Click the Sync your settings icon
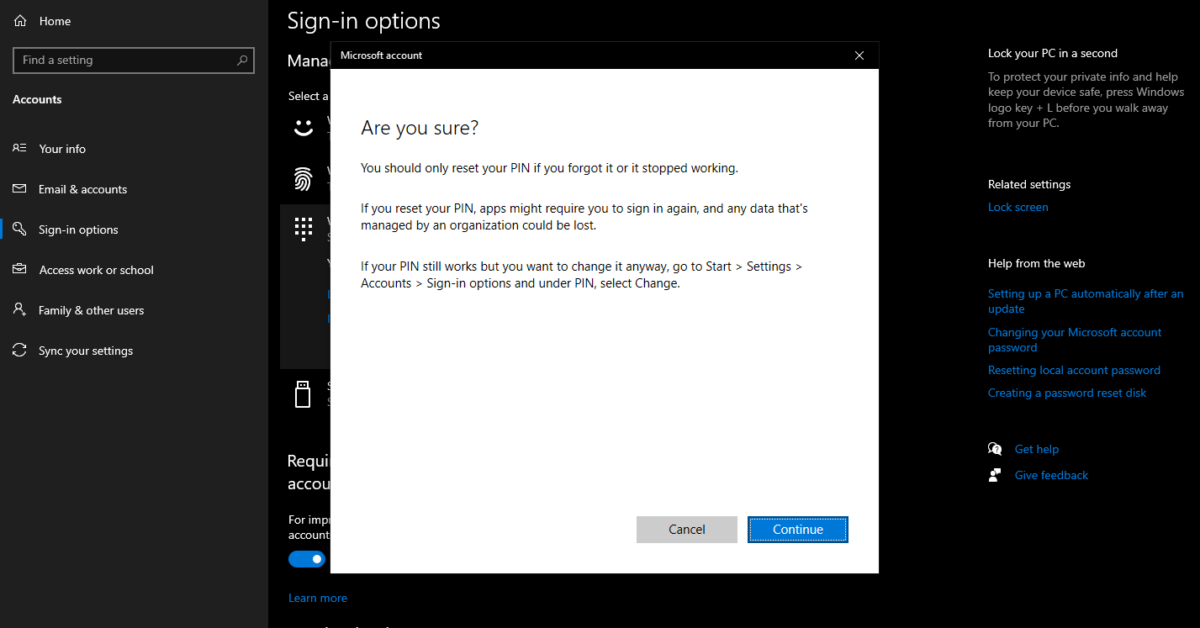This screenshot has width=1200, height=628. pyautogui.click(x=21, y=350)
